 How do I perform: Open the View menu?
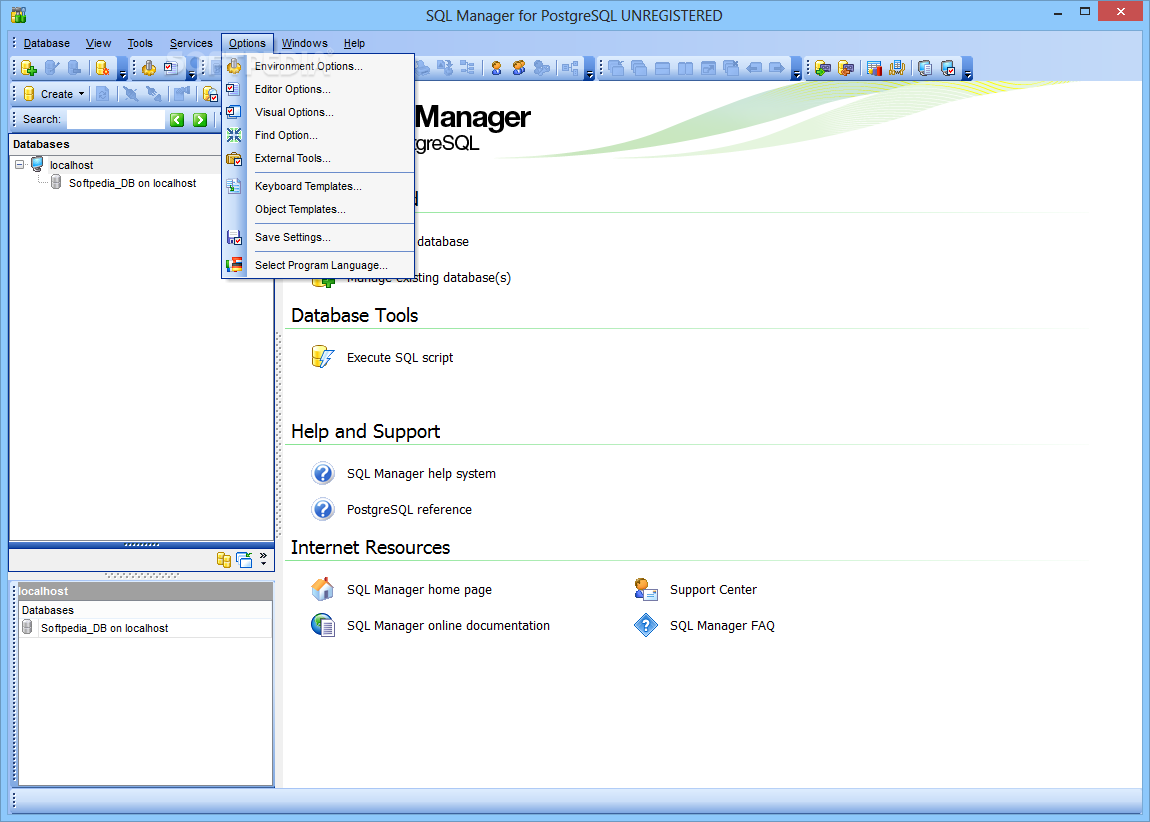point(98,43)
